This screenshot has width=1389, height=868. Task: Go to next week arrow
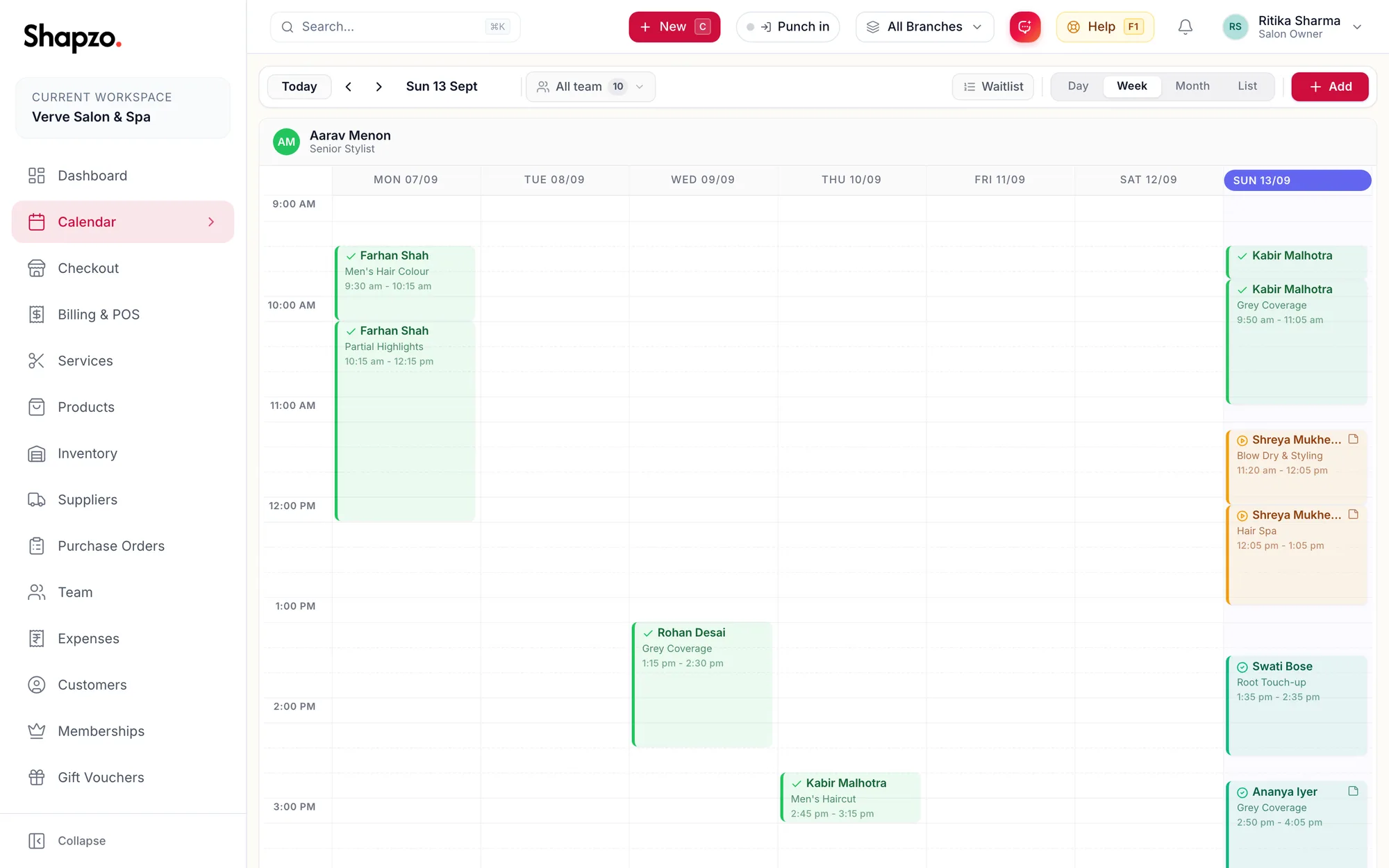pyautogui.click(x=379, y=87)
